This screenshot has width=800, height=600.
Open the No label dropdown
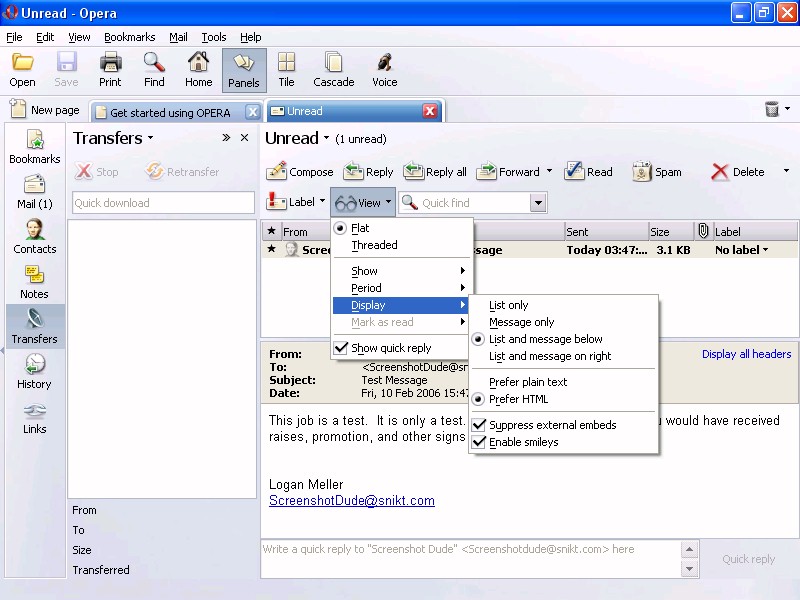742,250
